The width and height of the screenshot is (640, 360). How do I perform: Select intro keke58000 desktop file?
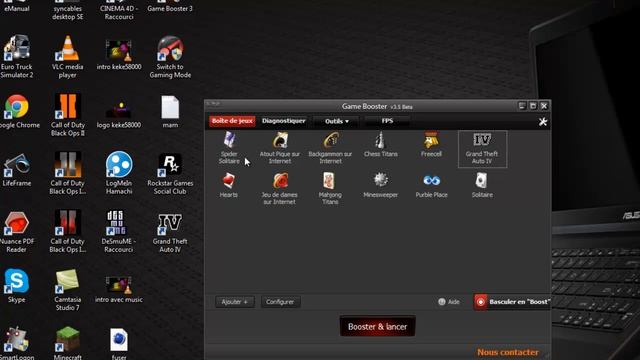[119, 55]
